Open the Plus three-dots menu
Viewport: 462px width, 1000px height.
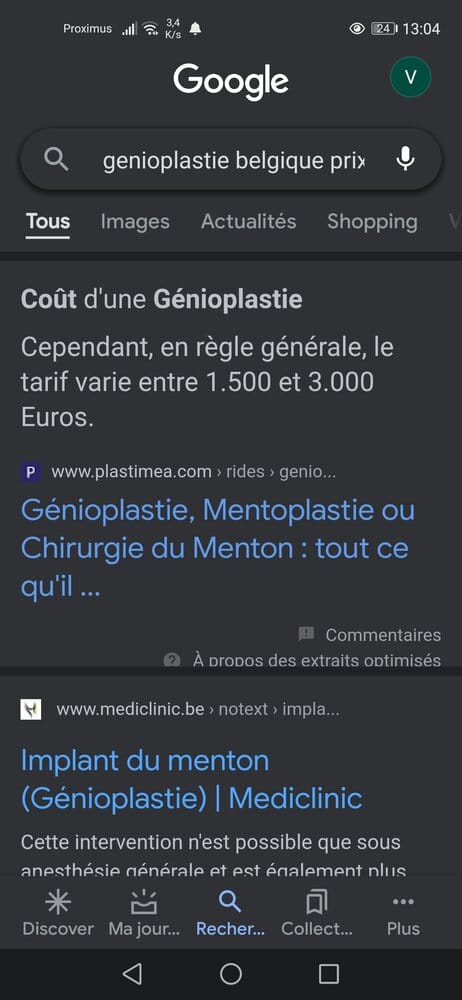click(x=403, y=902)
